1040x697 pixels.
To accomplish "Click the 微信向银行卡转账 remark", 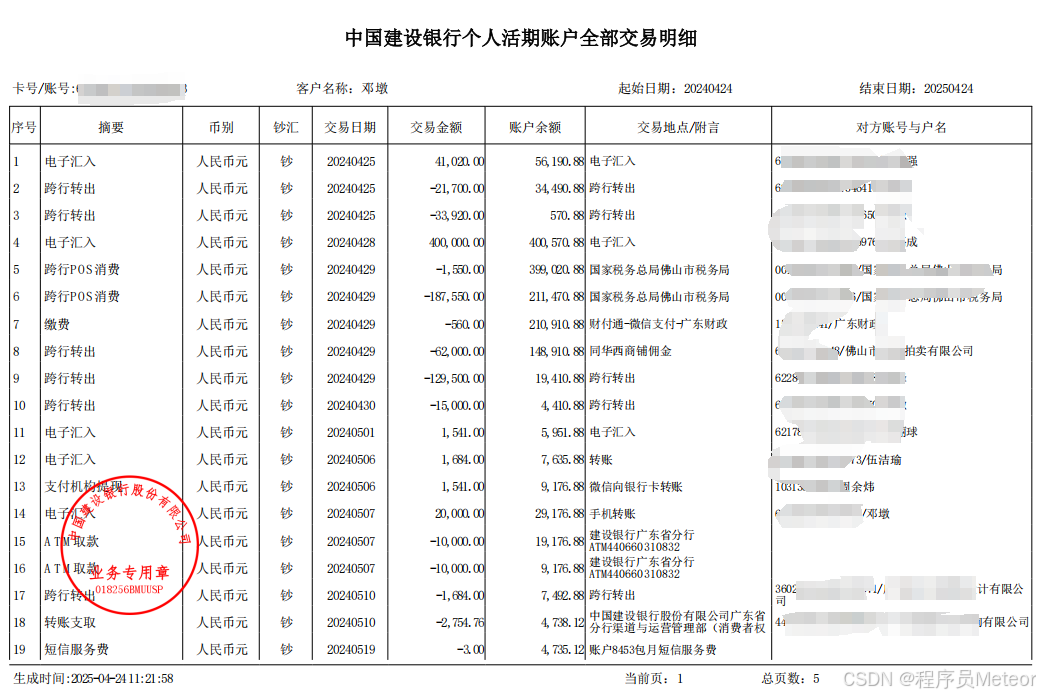I will tap(635, 487).
